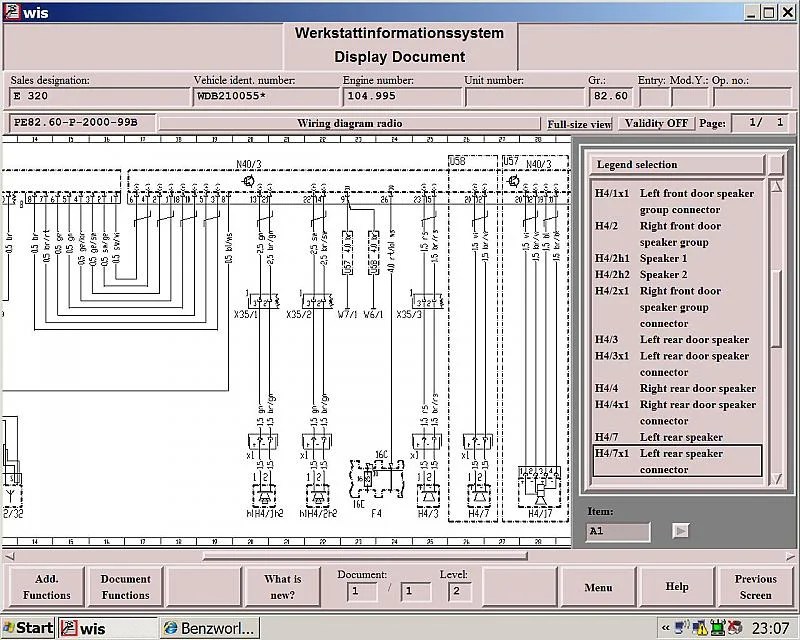Click Legend selection header

tap(677, 164)
